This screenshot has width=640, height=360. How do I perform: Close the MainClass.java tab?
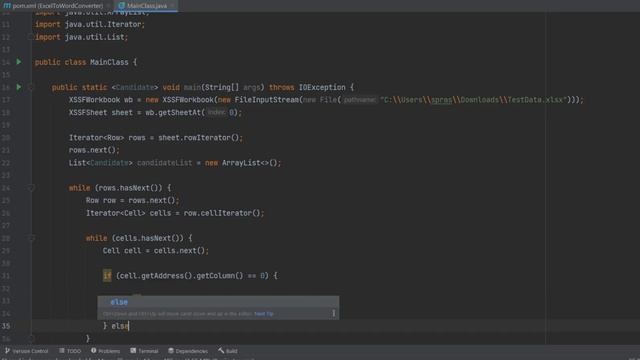[173, 6]
